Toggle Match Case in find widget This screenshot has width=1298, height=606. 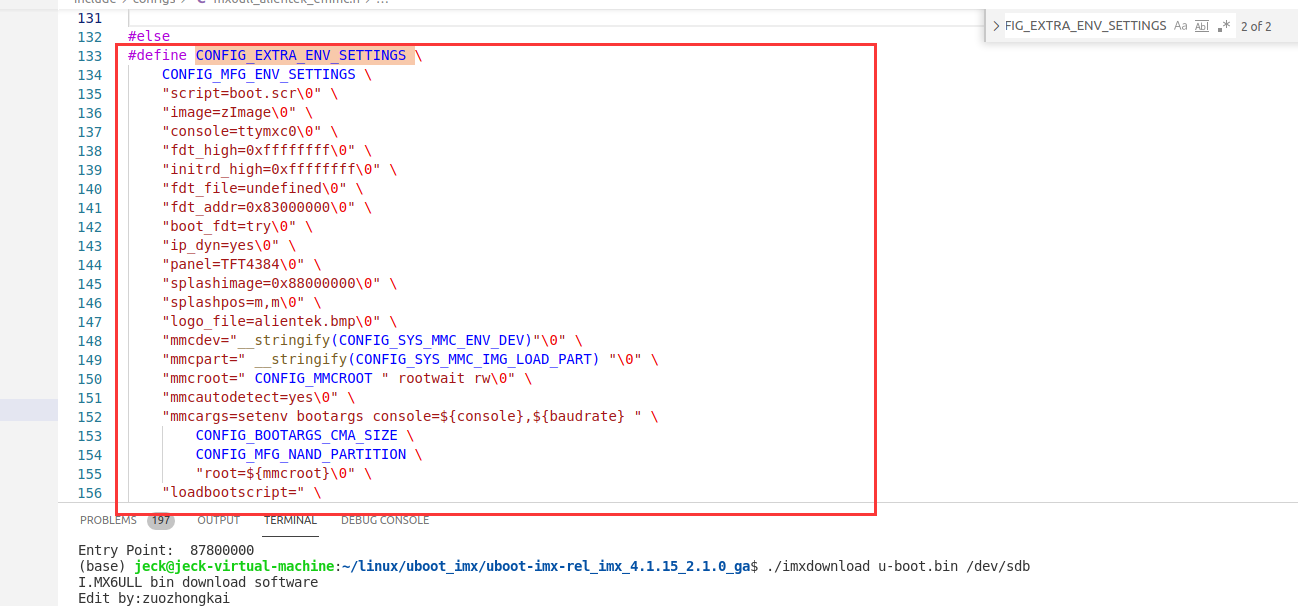(1181, 26)
